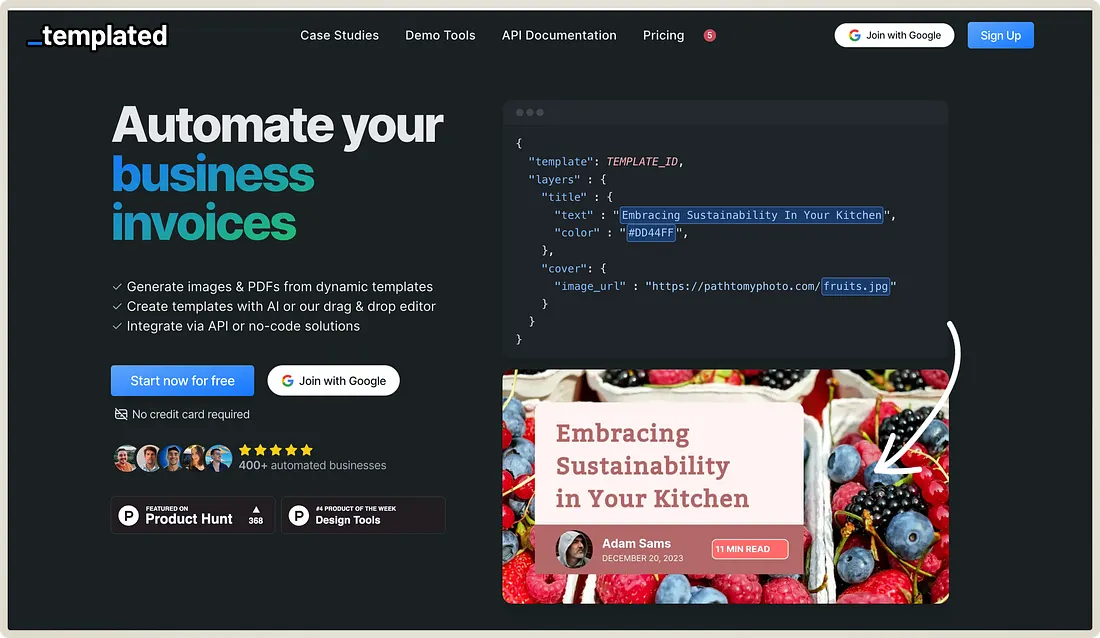Image resolution: width=1100 pixels, height=638 pixels.
Task: Click the No credit card required text
Action: click(x=191, y=414)
